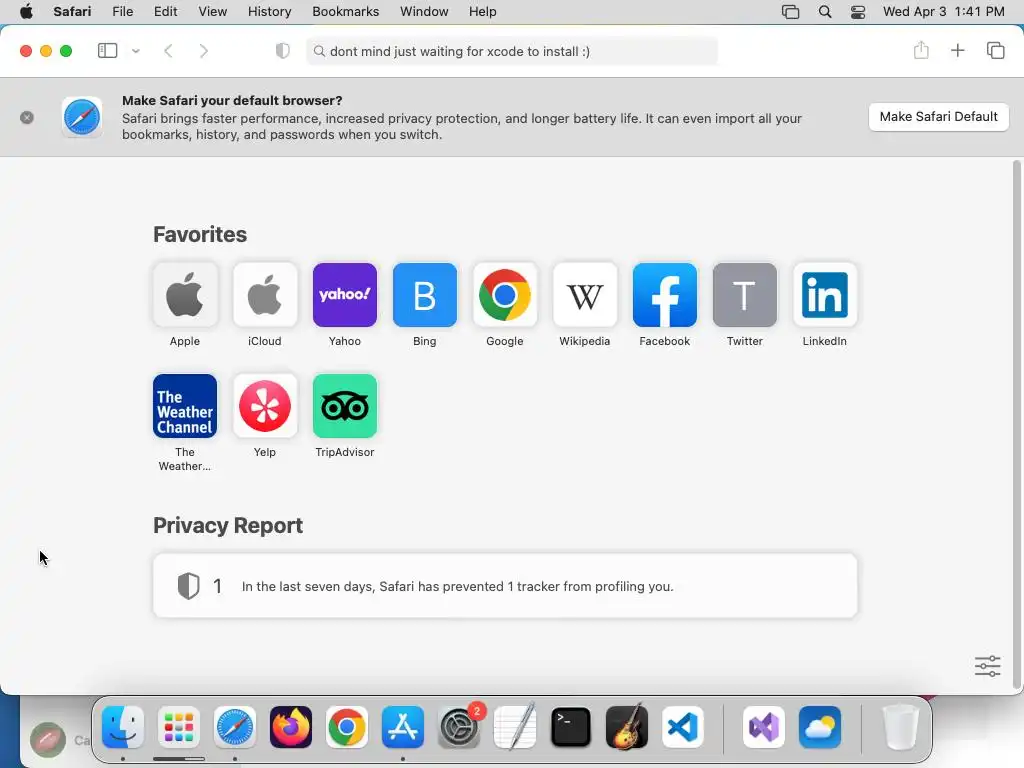Open the Edit menu
1024x768 pixels.
(166, 12)
